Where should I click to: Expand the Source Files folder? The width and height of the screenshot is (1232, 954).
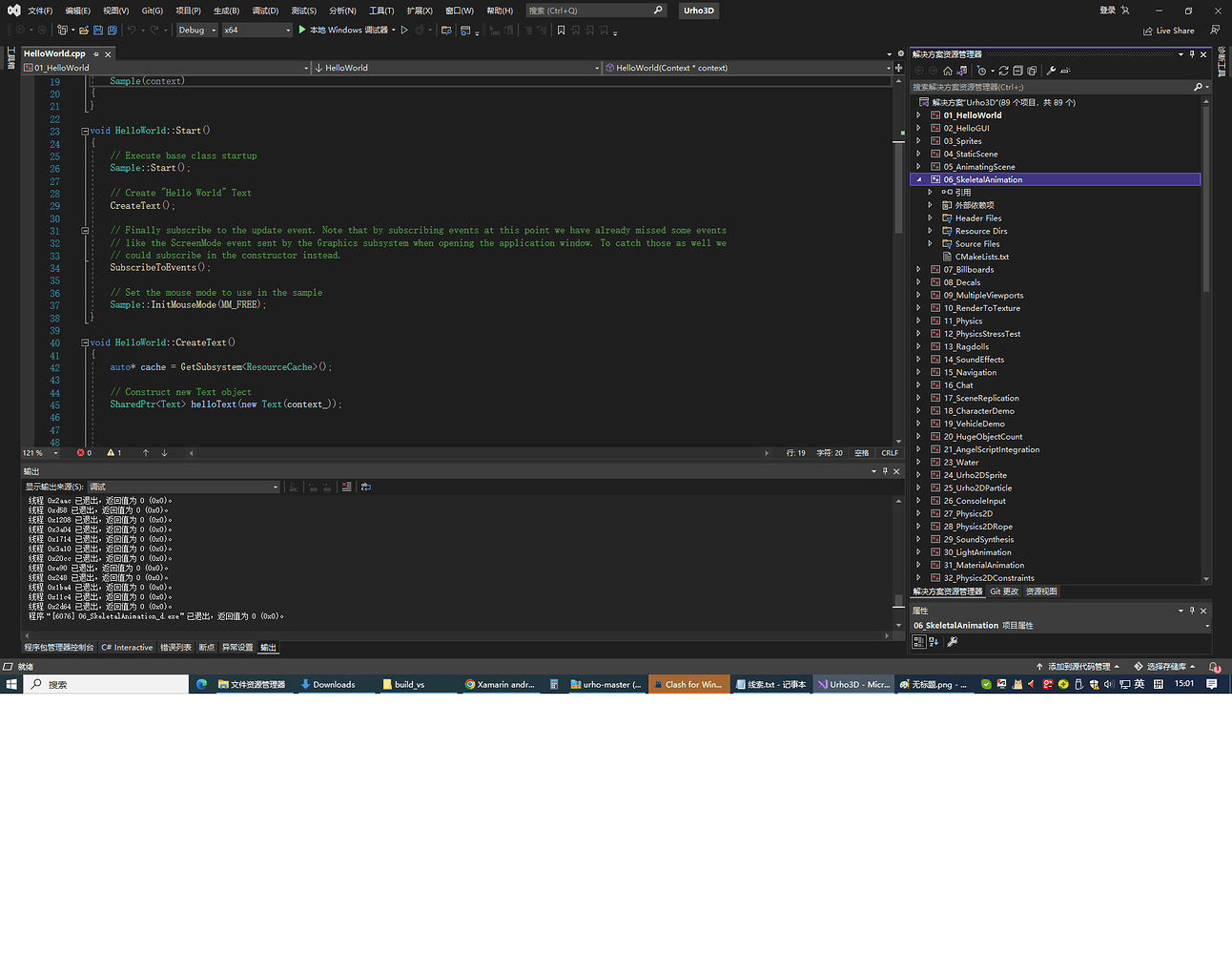pos(931,243)
